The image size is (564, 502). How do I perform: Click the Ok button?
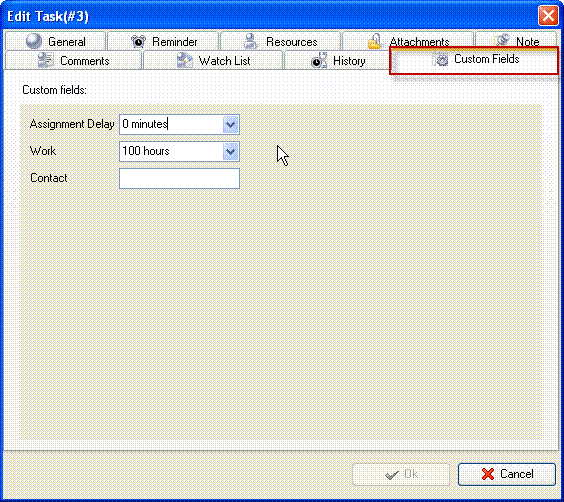tap(401, 474)
